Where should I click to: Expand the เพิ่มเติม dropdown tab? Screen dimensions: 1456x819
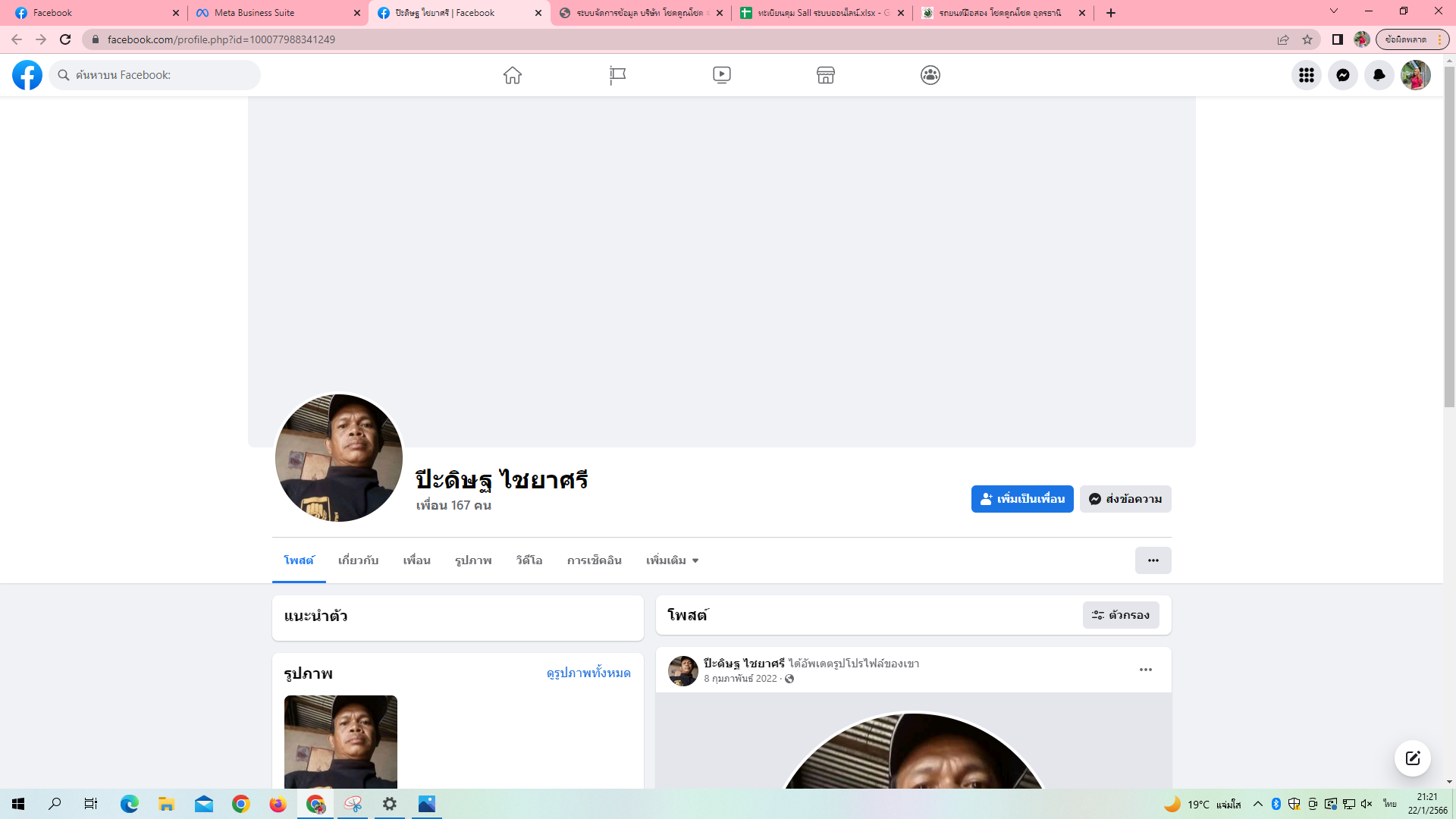tap(672, 560)
